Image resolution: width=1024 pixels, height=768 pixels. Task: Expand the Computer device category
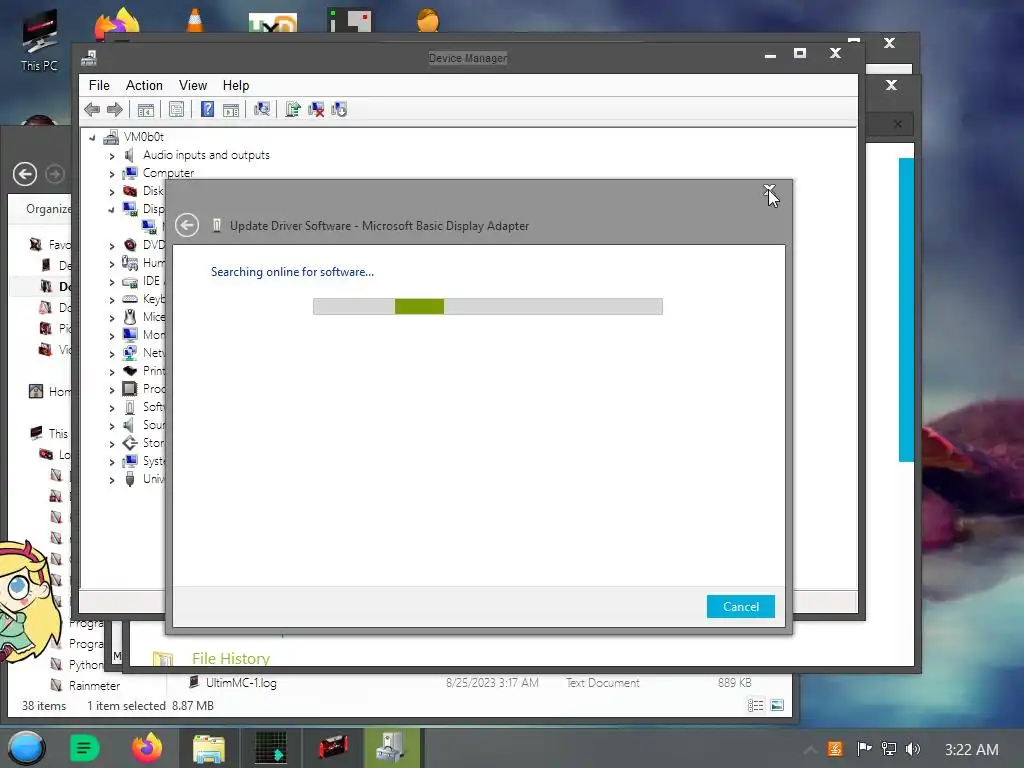coord(112,174)
